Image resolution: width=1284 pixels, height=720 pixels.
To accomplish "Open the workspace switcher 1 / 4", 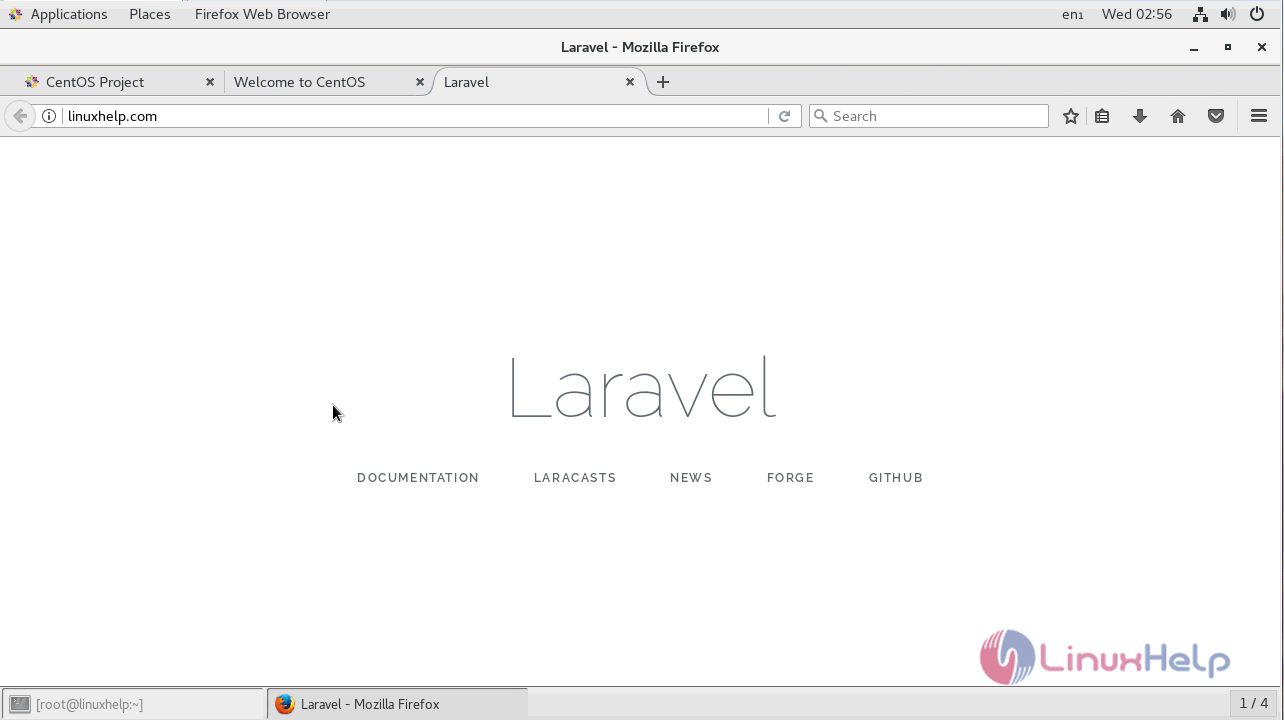I will [1254, 704].
